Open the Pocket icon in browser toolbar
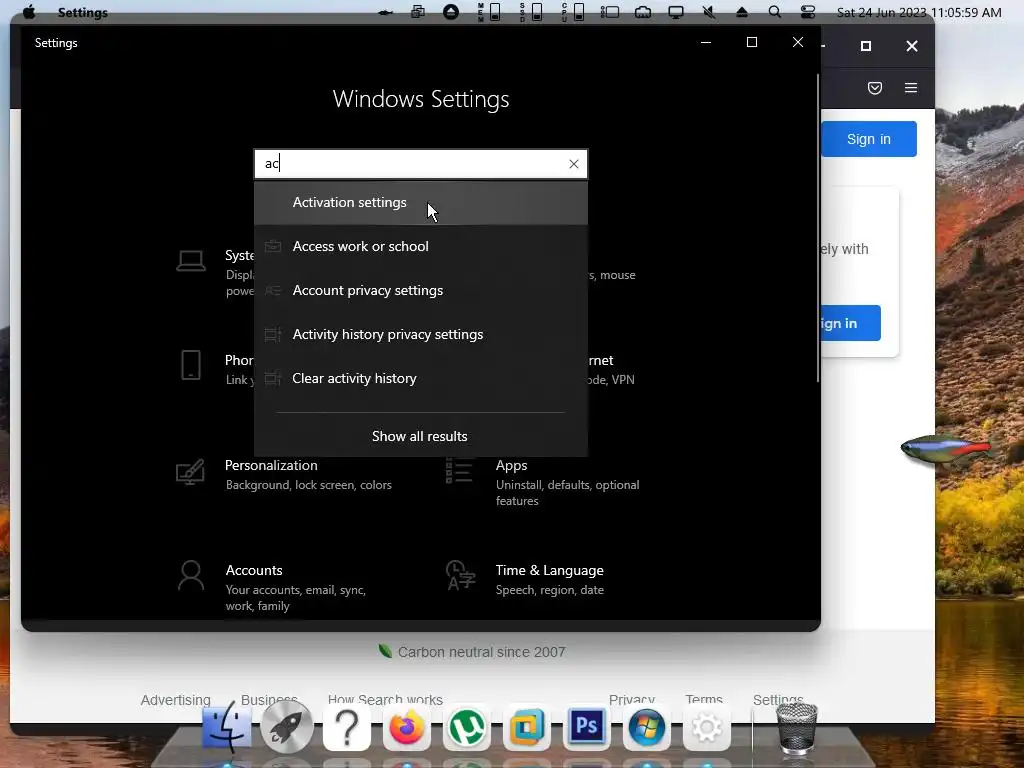The width and height of the screenshot is (1024, 768). (x=875, y=88)
